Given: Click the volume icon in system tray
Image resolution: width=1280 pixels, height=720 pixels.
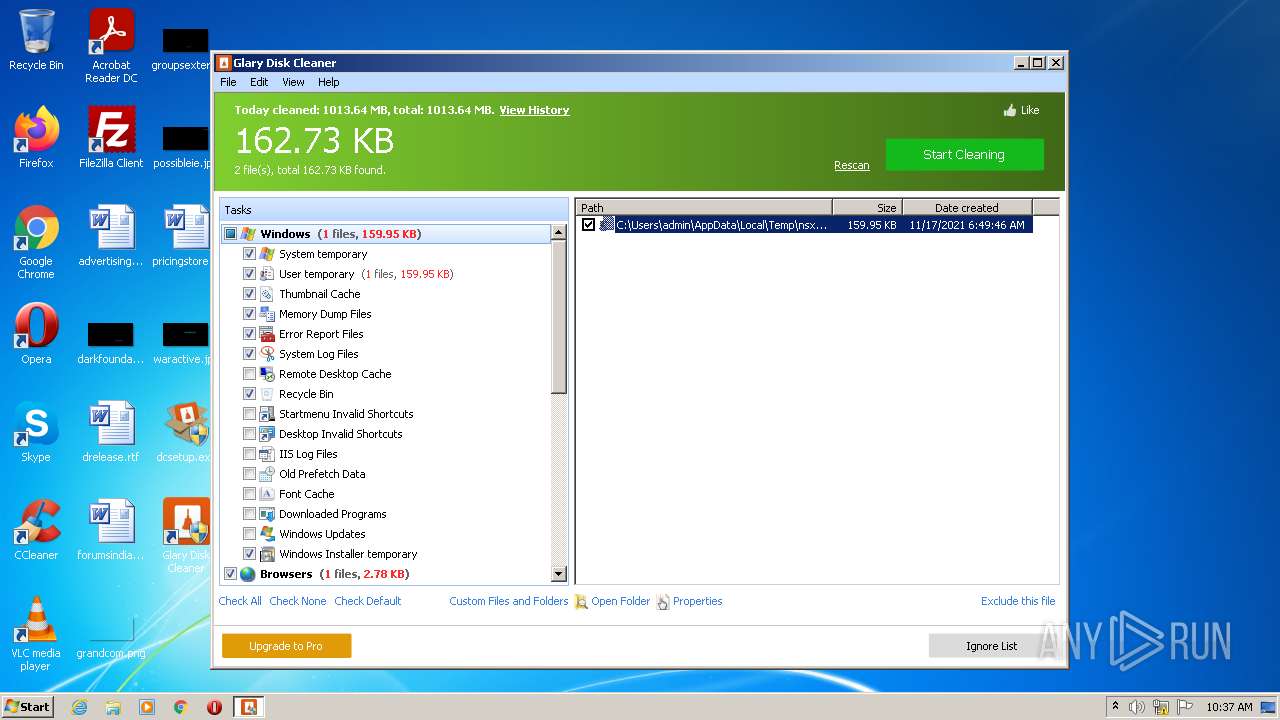Looking at the screenshot, I should [x=1137, y=707].
